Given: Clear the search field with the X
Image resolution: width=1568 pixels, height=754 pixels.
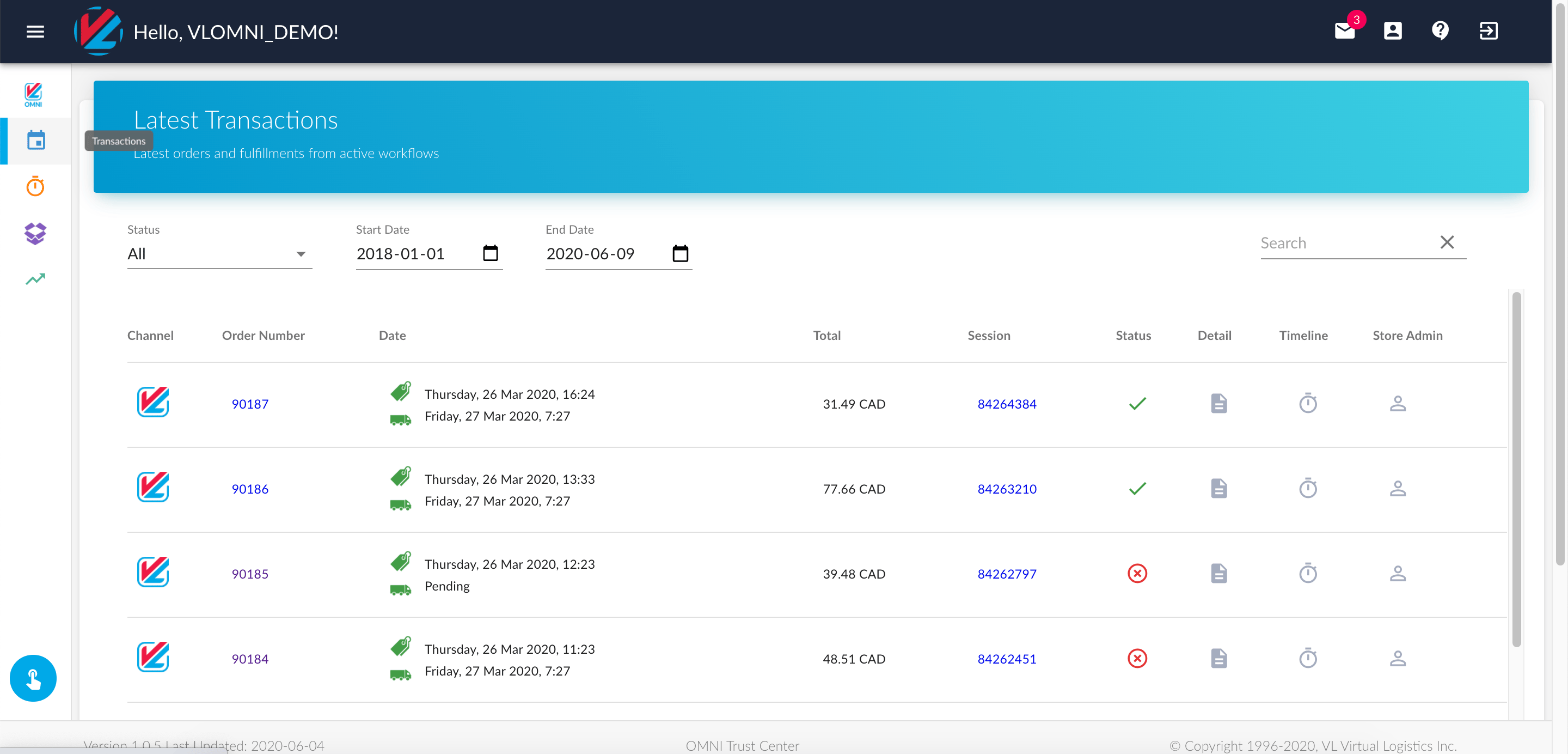Looking at the screenshot, I should coord(1448,242).
